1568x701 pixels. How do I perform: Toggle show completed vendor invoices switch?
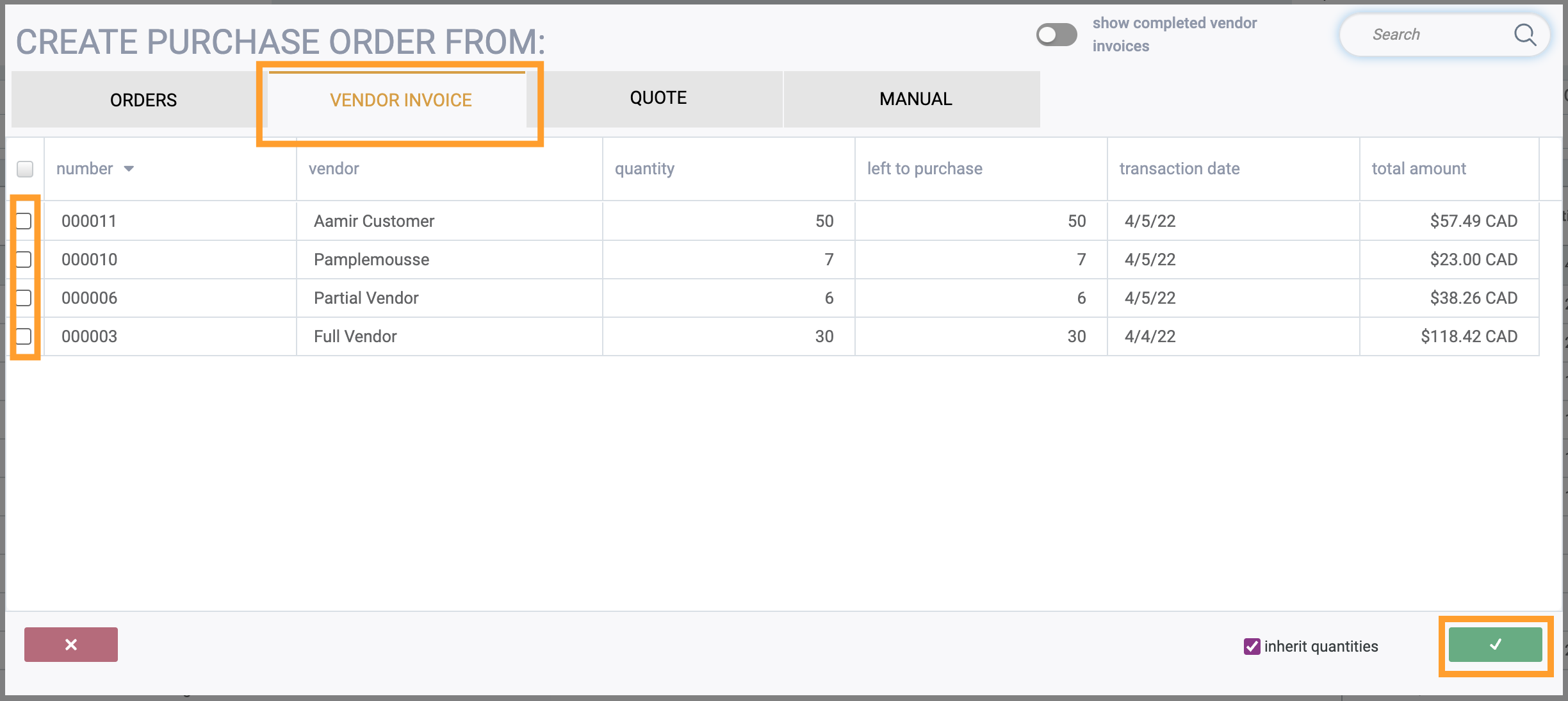[1056, 35]
